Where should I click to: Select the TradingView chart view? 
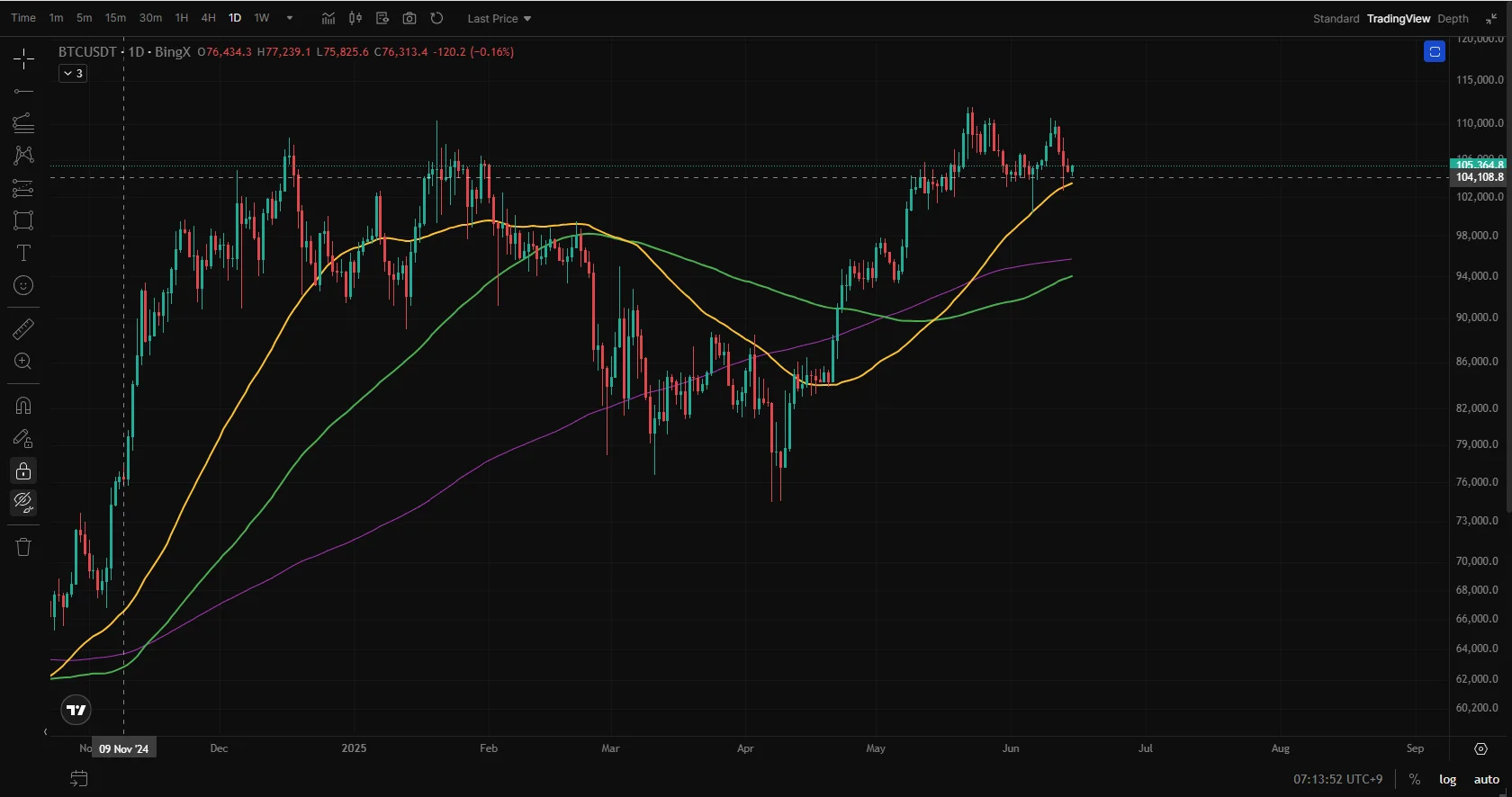pyautogui.click(x=1398, y=18)
